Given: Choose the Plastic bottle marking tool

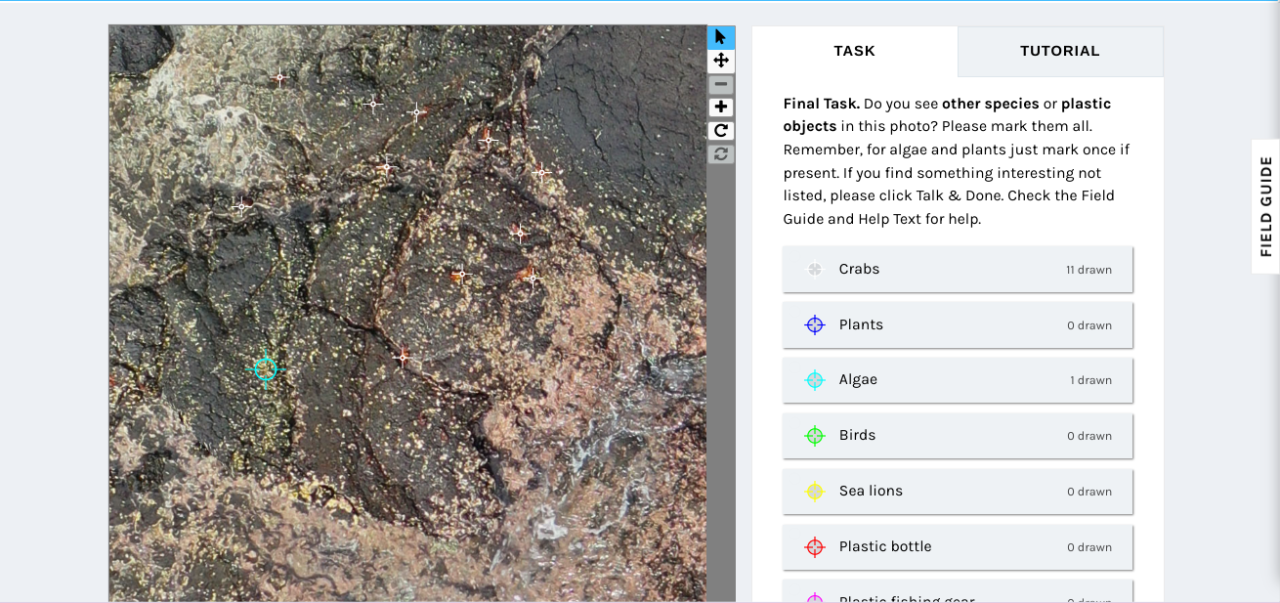Looking at the screenshot, I should click(958, 547).
